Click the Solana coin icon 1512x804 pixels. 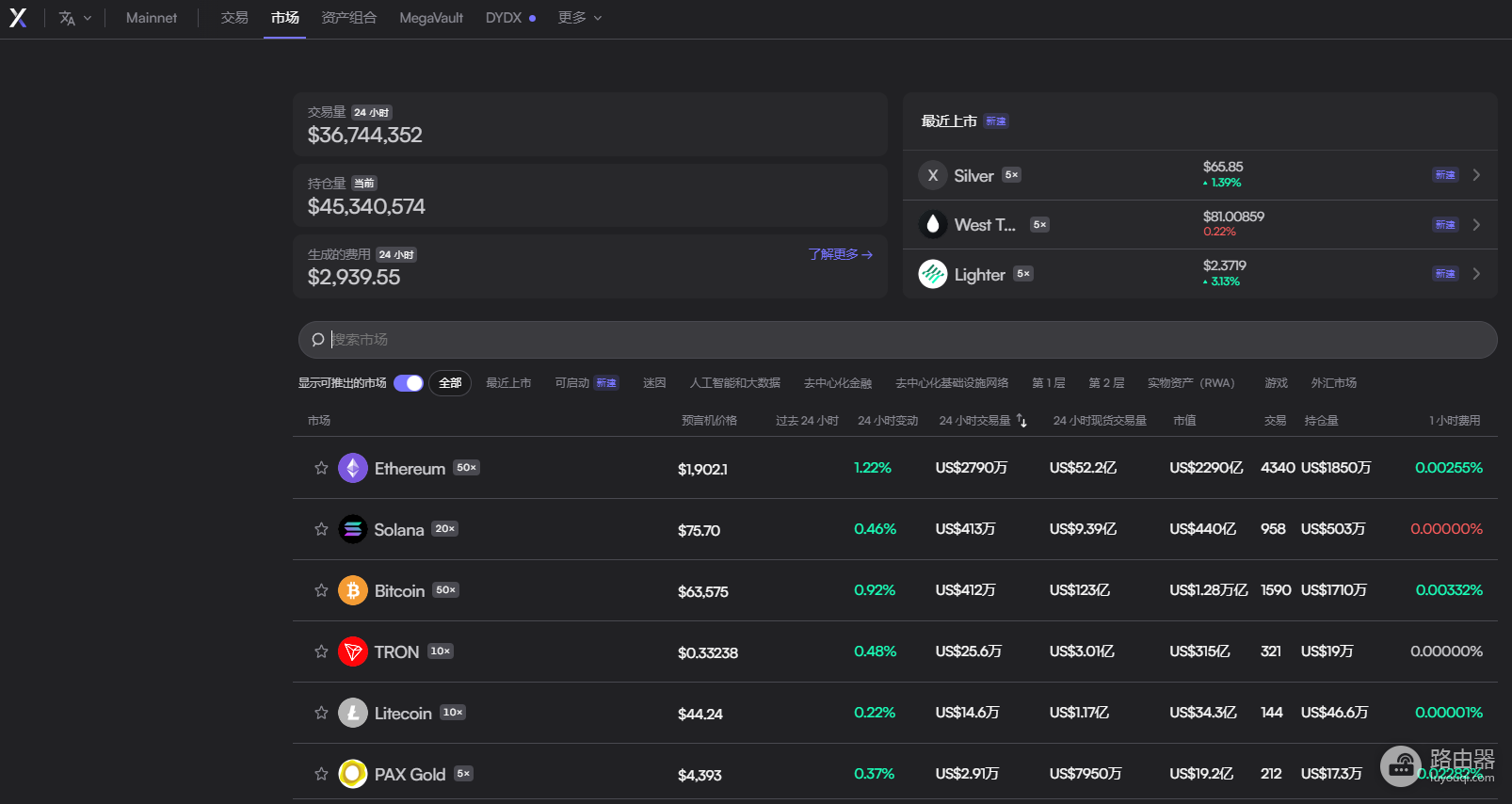pyautogui.click(x=353, y=529)
